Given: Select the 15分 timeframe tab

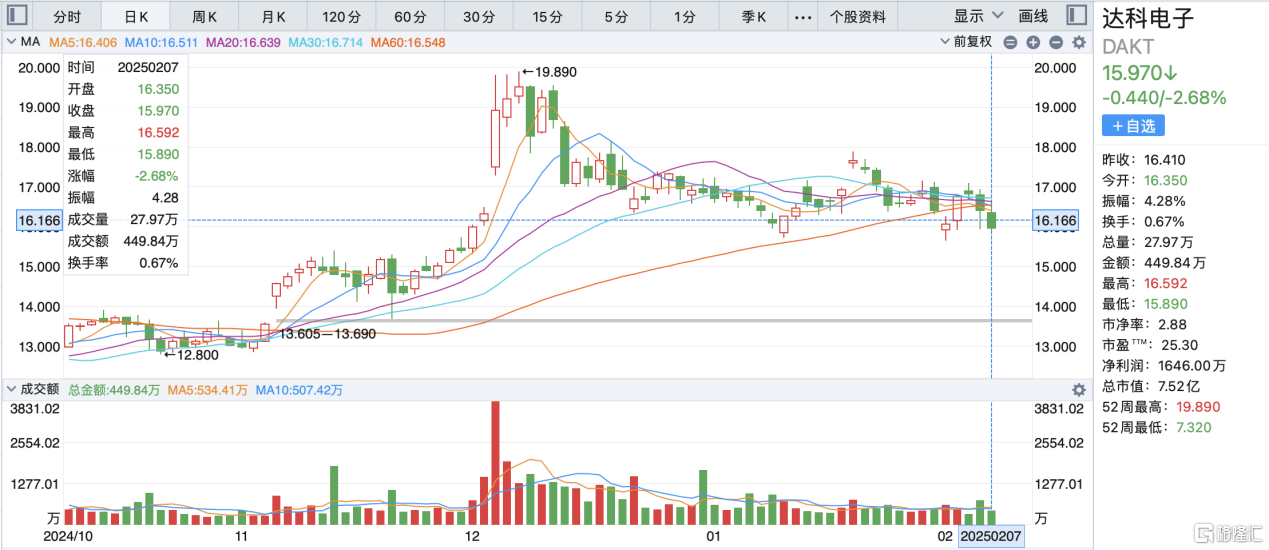Looking at the screenshot, I should (547, 16).
